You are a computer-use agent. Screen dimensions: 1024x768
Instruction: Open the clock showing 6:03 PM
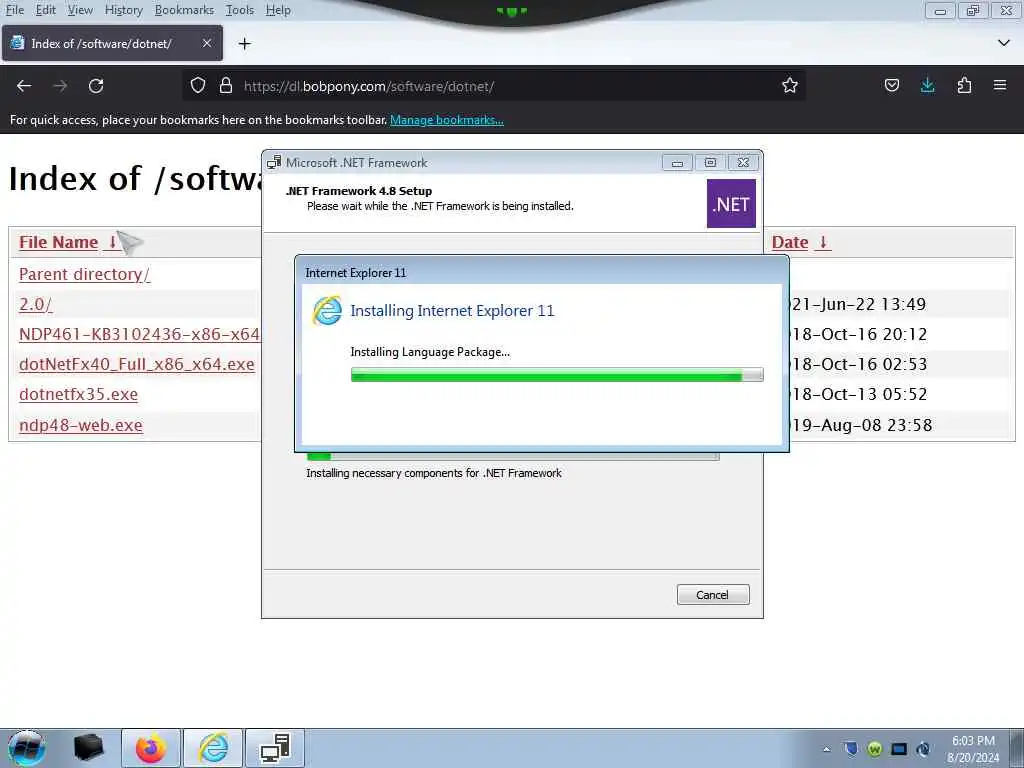pyautogui.click(x=973, y=749)
